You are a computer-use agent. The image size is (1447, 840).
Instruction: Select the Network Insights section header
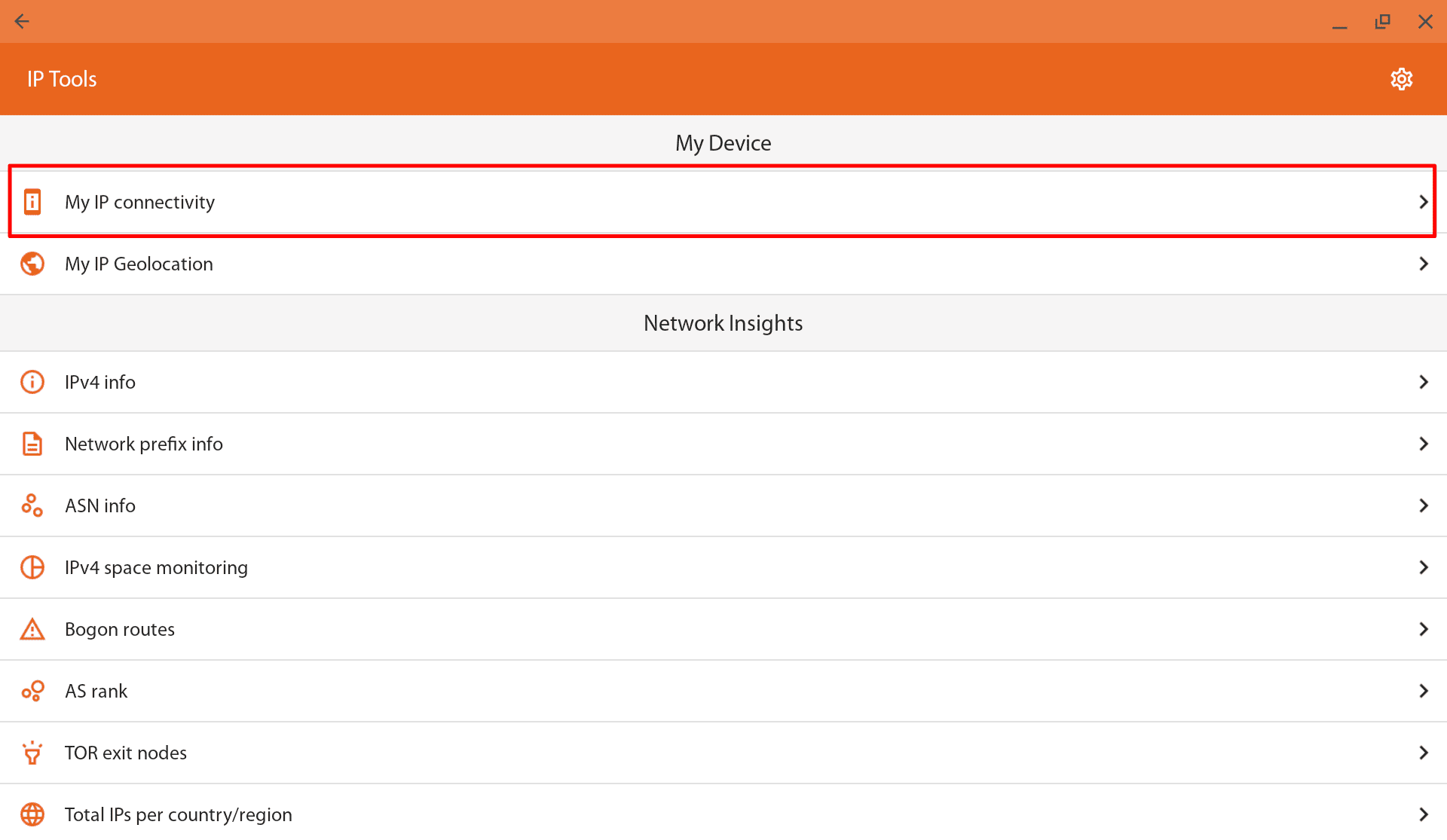coord(723,322)
